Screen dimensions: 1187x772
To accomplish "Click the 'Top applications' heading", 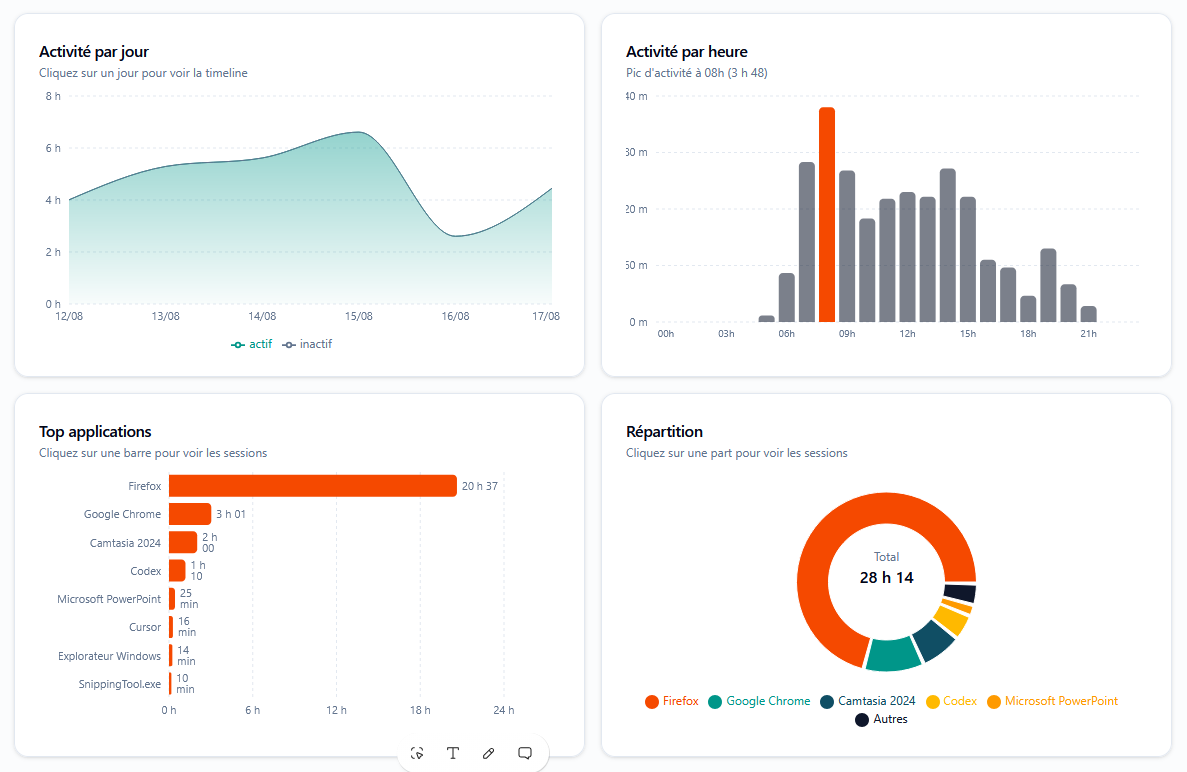I will click(x=95, y=431).
